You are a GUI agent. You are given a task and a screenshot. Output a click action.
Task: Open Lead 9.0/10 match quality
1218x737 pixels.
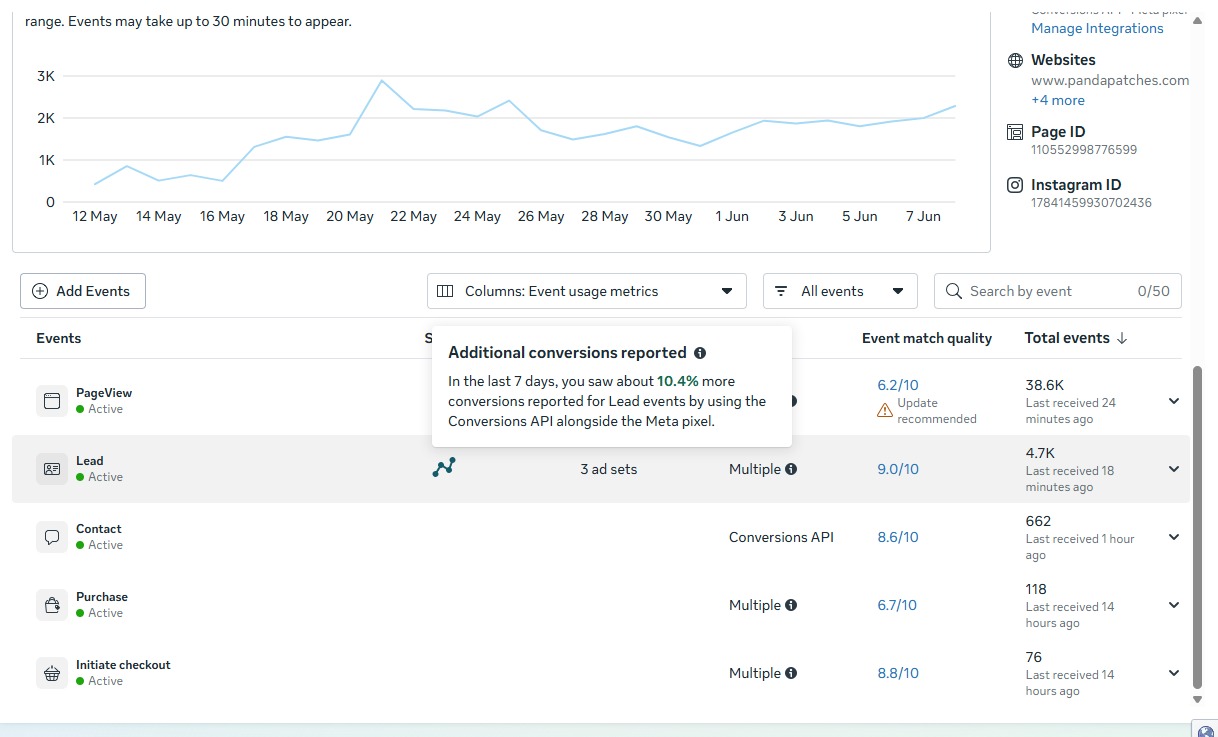pyautogui.click(x=898, y=469)
